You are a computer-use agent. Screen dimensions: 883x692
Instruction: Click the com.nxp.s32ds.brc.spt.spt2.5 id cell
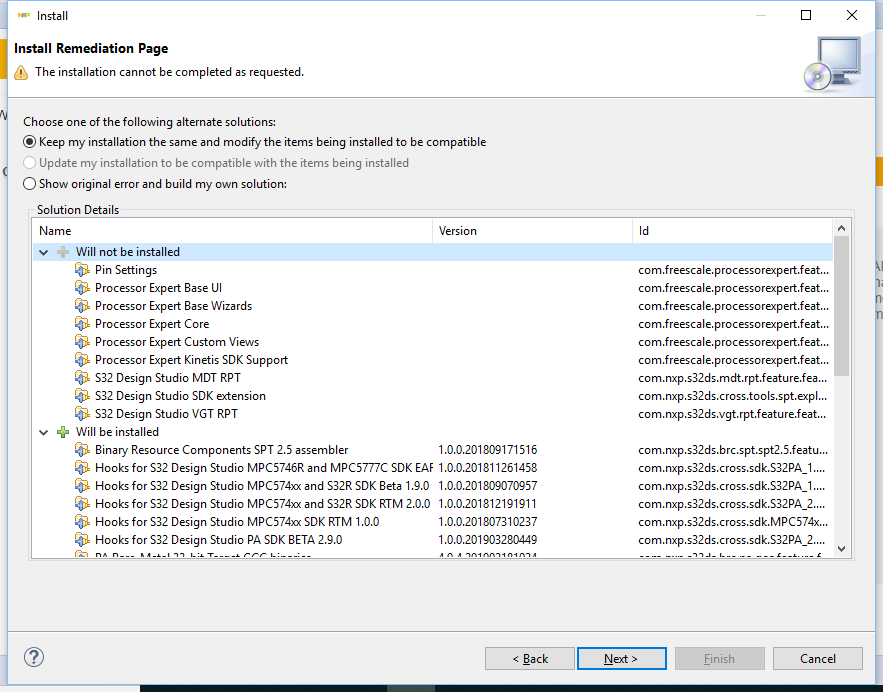[733, 450]
